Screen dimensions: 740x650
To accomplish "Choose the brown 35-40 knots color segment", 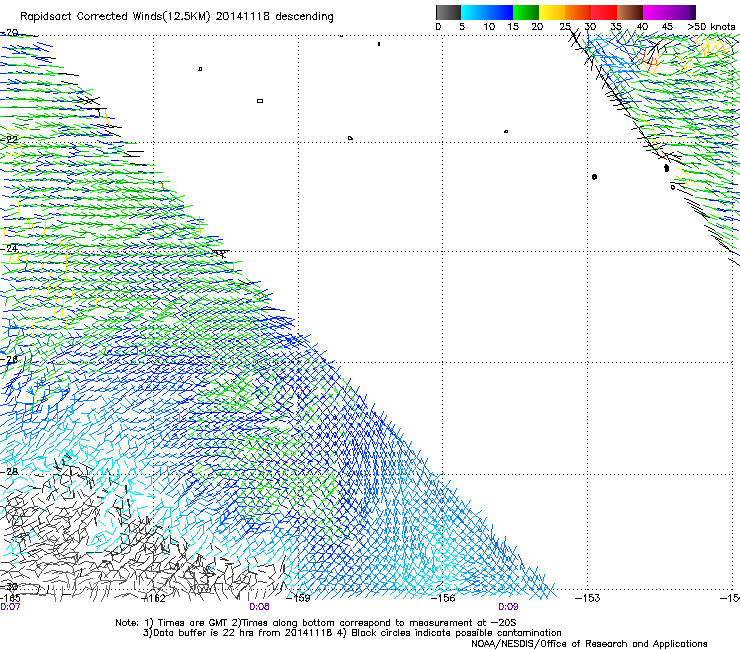I will (x=630, y=12).
